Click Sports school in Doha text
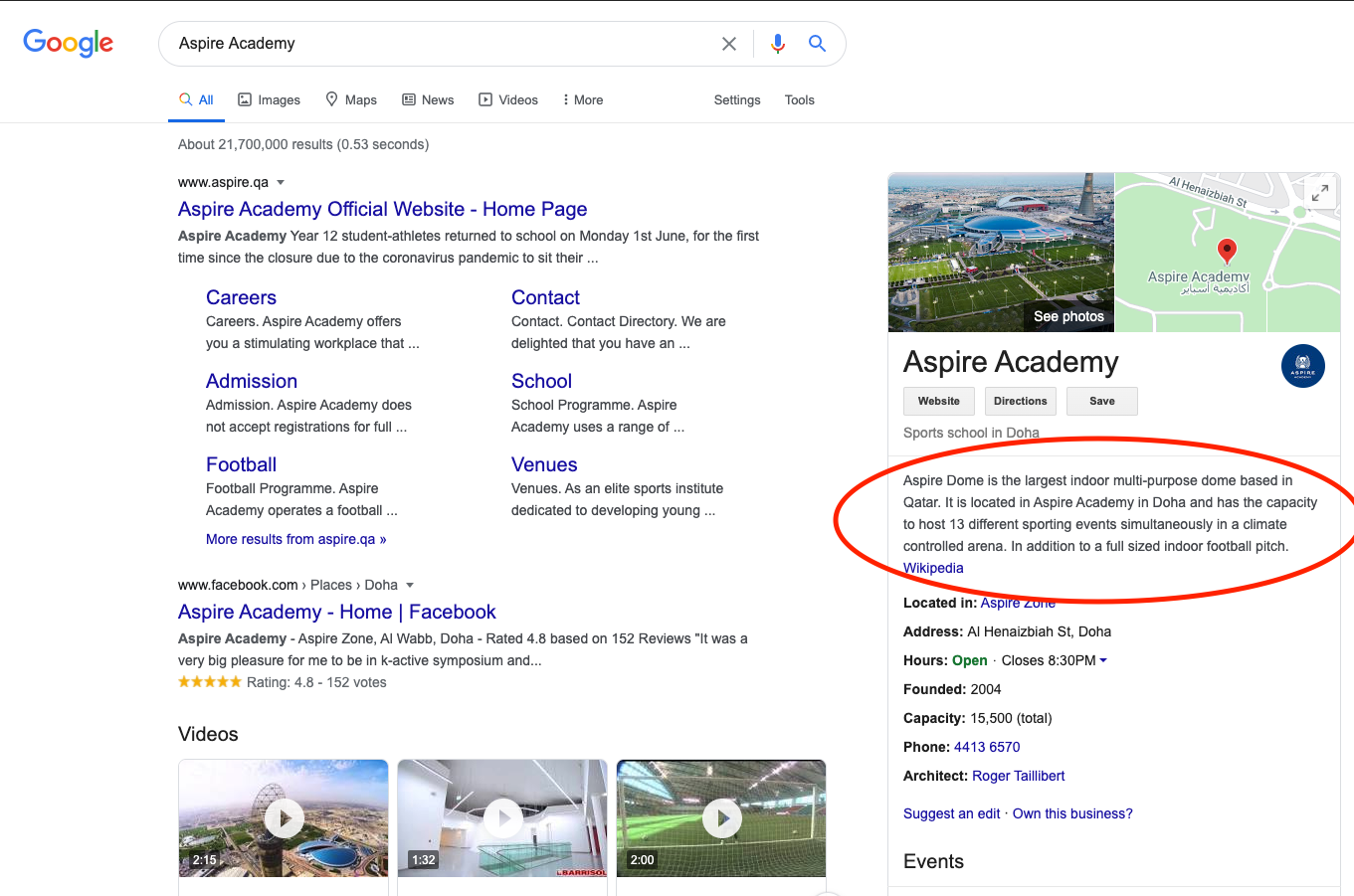The height and width of the screenshot is (896, 1354). click(971, 433)
